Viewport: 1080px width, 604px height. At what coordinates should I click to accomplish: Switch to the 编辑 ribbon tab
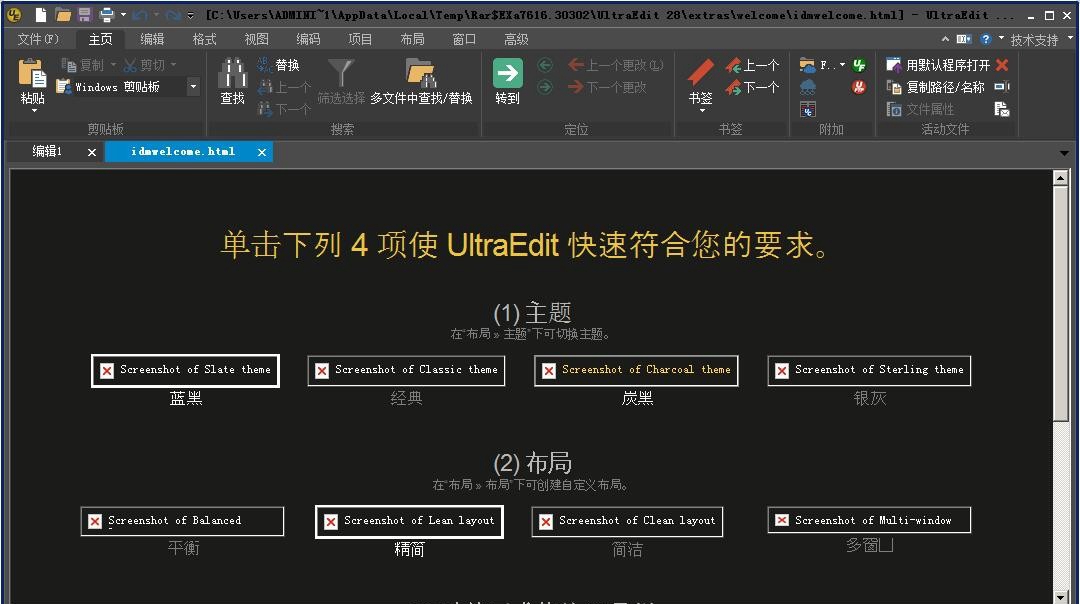point(152,39)
